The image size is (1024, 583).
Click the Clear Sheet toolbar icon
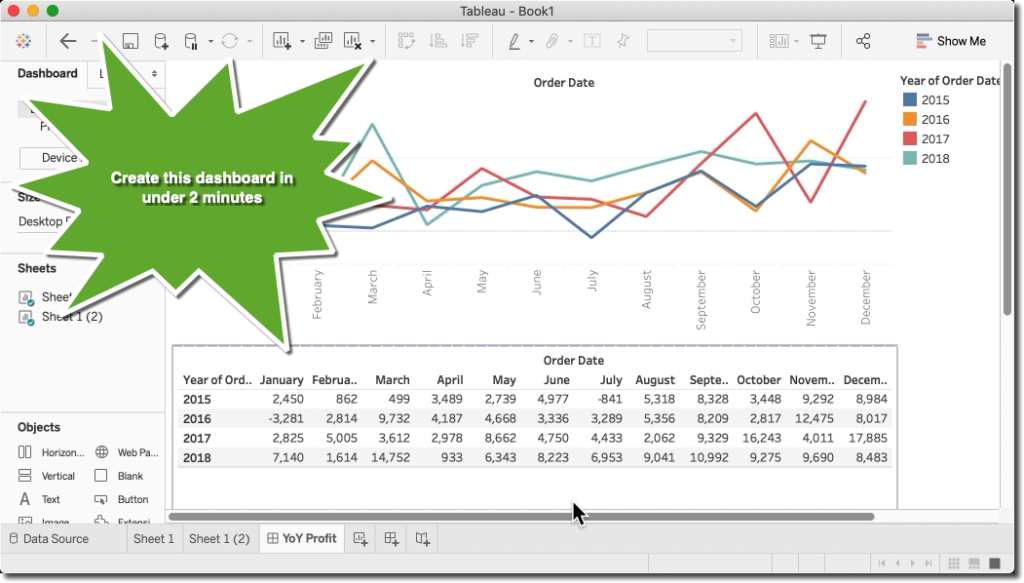pyautogui.click(x=353, y=41)
